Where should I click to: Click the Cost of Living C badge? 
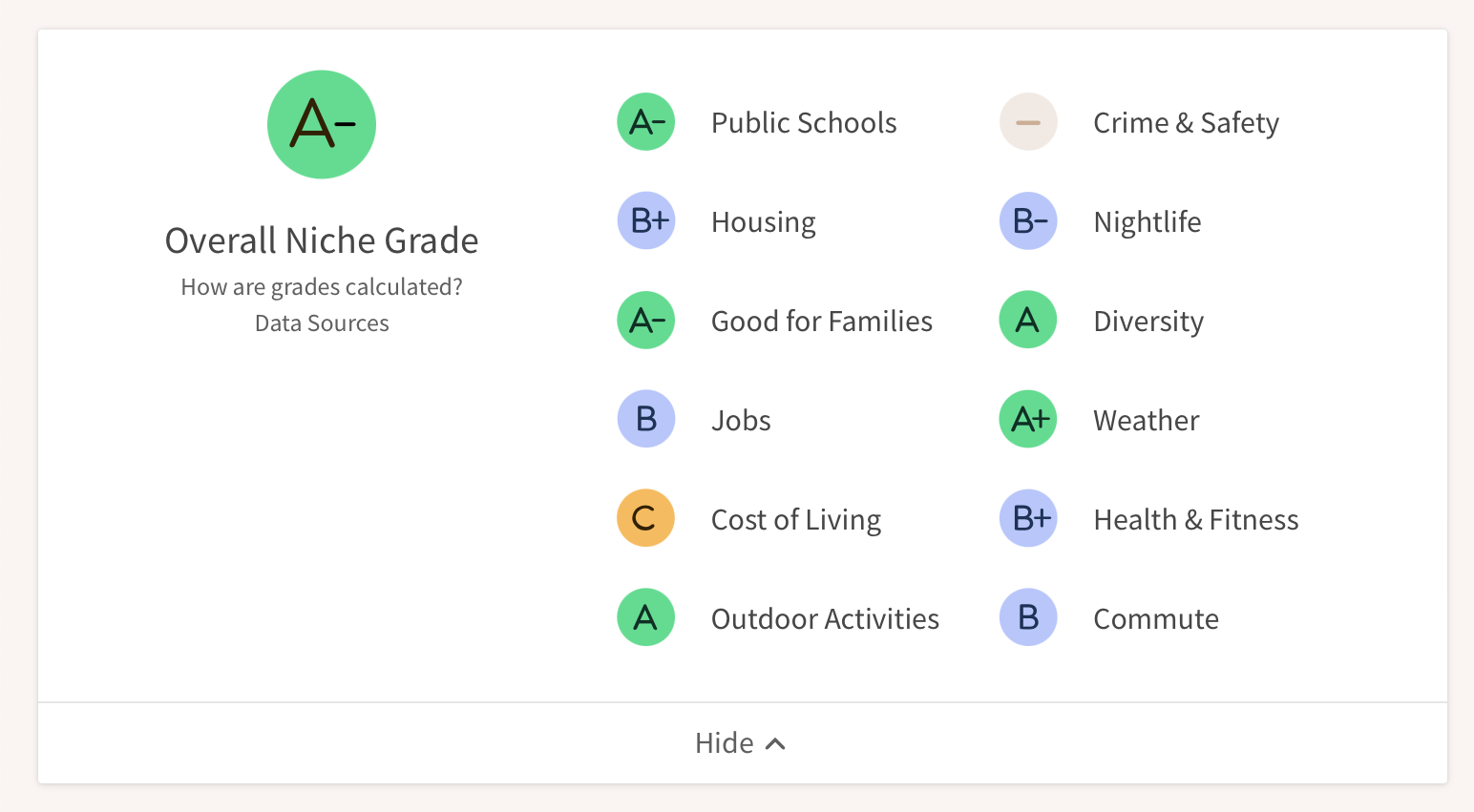pyautogui.click(x=646, y=519)
